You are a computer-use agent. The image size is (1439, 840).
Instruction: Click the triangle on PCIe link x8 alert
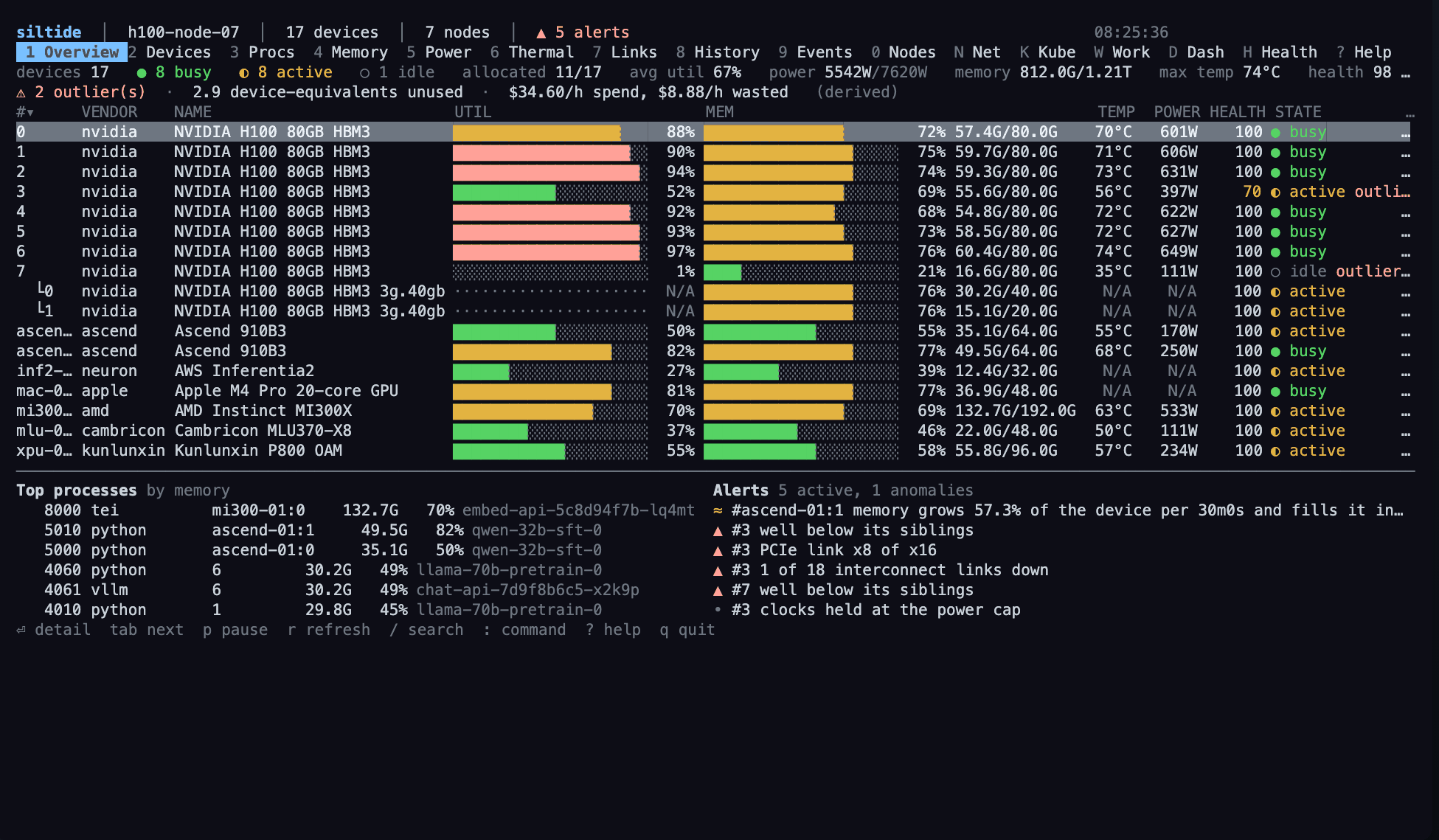click(718, 550)
